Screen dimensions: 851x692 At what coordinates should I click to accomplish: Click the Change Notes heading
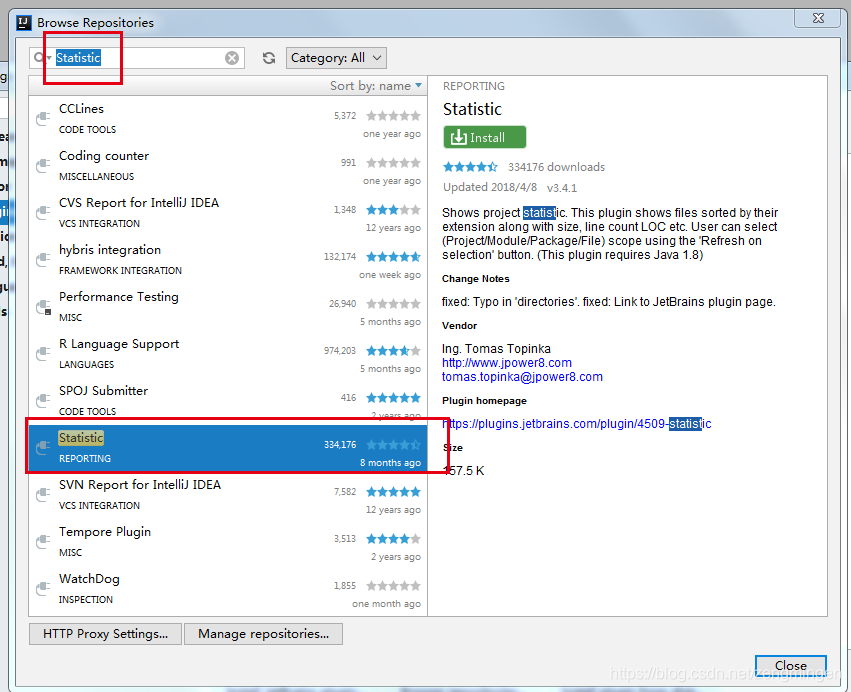point(475,278)
